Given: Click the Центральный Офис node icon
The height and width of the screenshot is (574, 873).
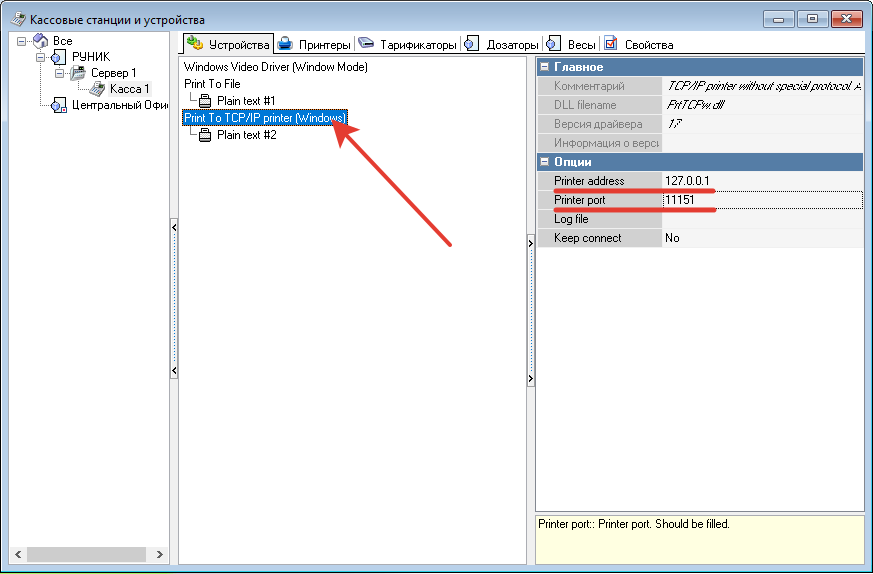Looking at the screenshot, I should tap(59, 105).
